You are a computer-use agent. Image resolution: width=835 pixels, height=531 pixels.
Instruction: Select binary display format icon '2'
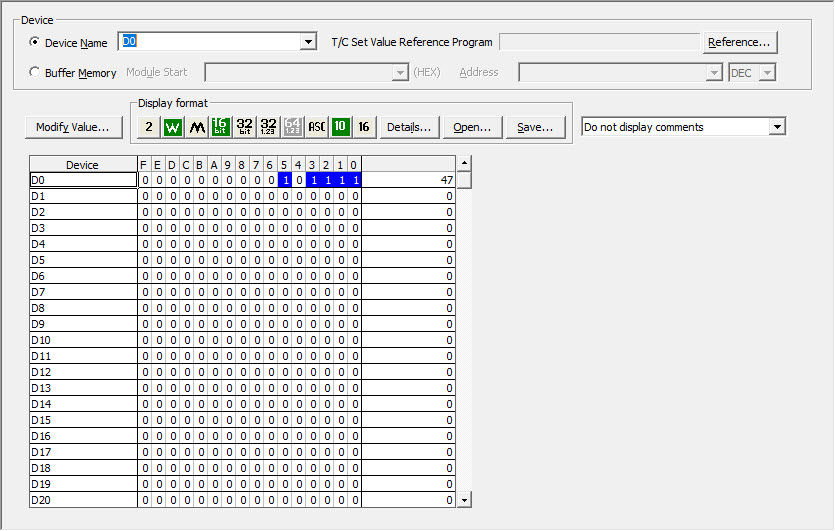pos(149,127)
